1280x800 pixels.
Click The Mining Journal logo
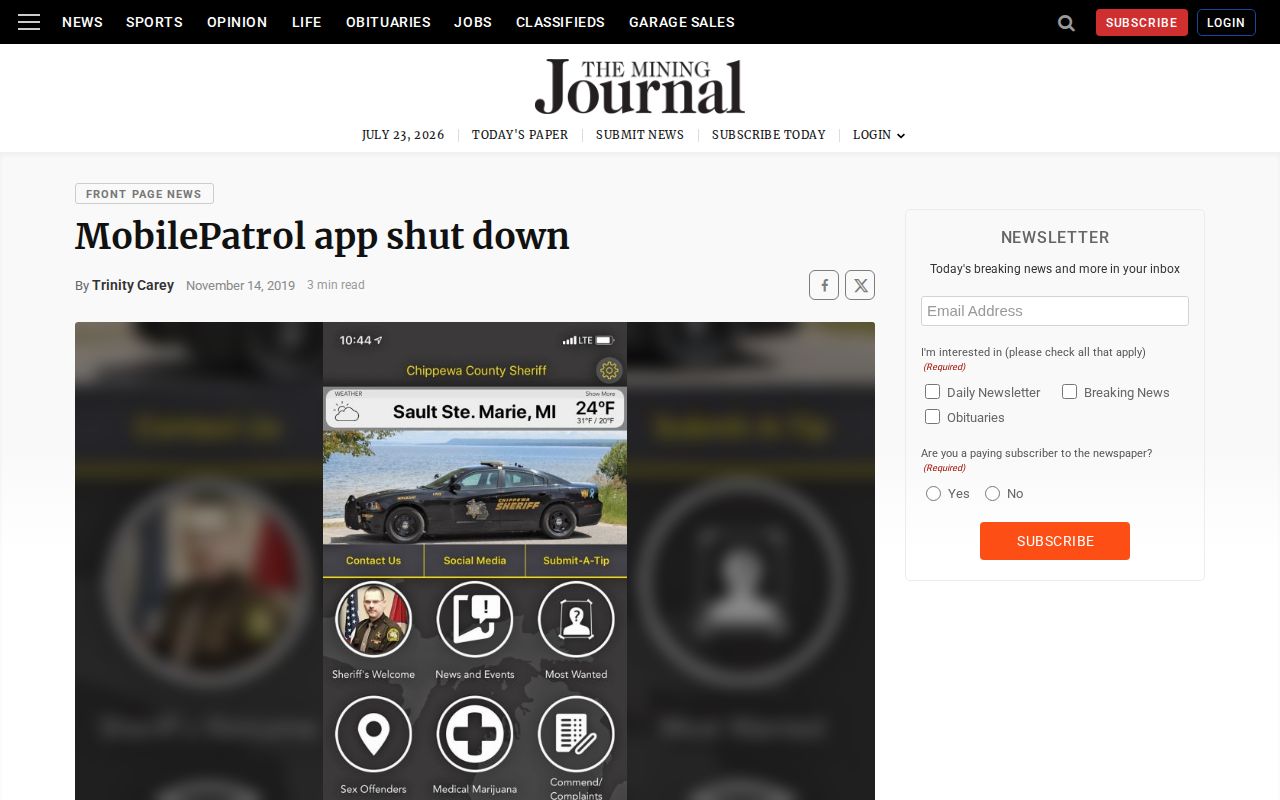640,86
